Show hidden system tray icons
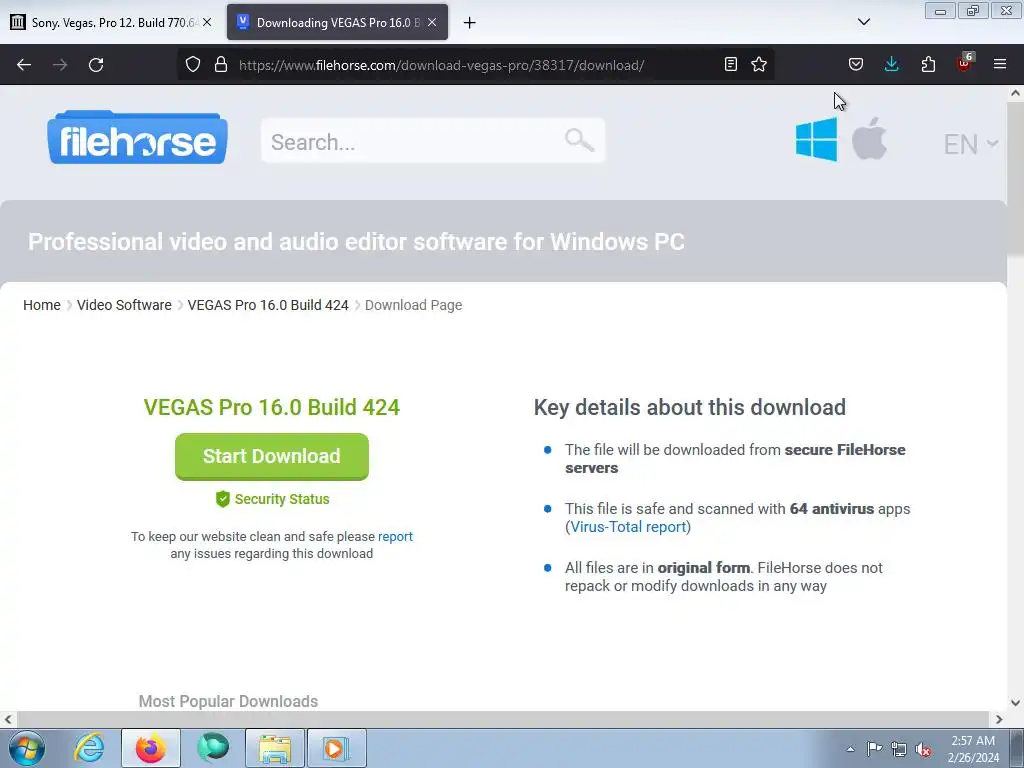 (850, 749)
